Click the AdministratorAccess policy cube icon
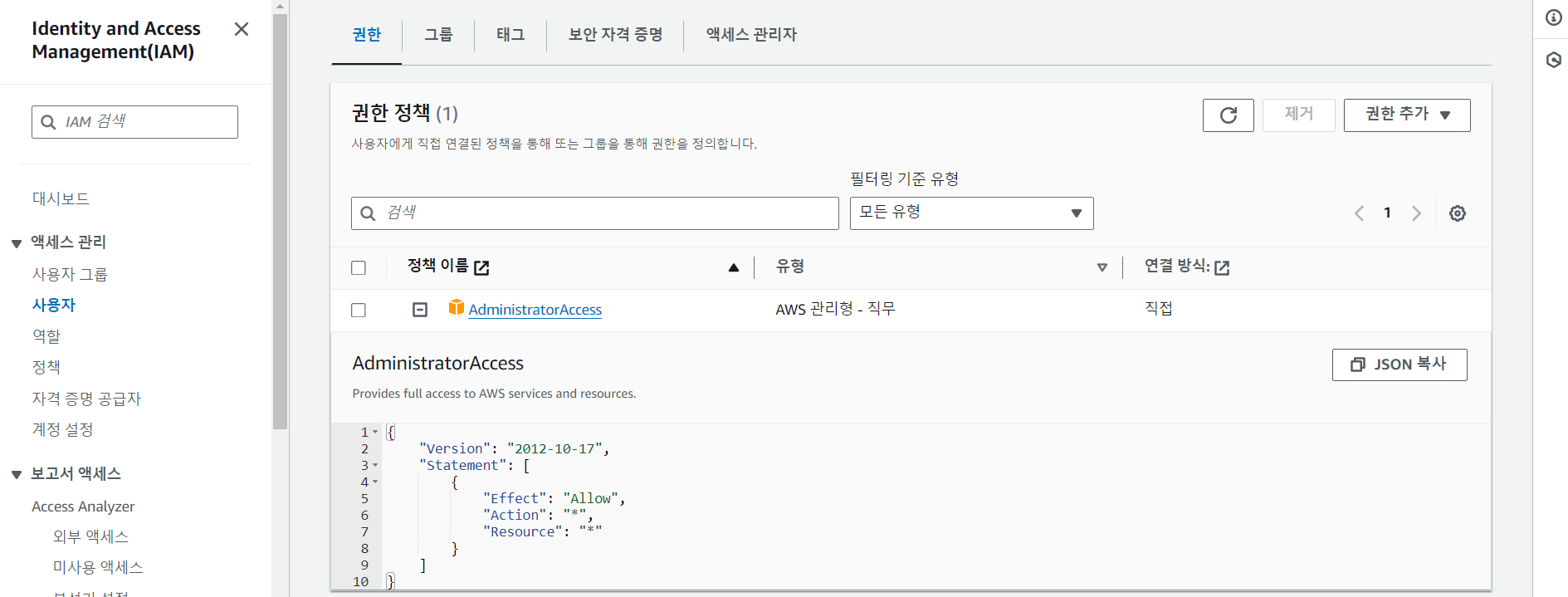 tap(456, 307)
